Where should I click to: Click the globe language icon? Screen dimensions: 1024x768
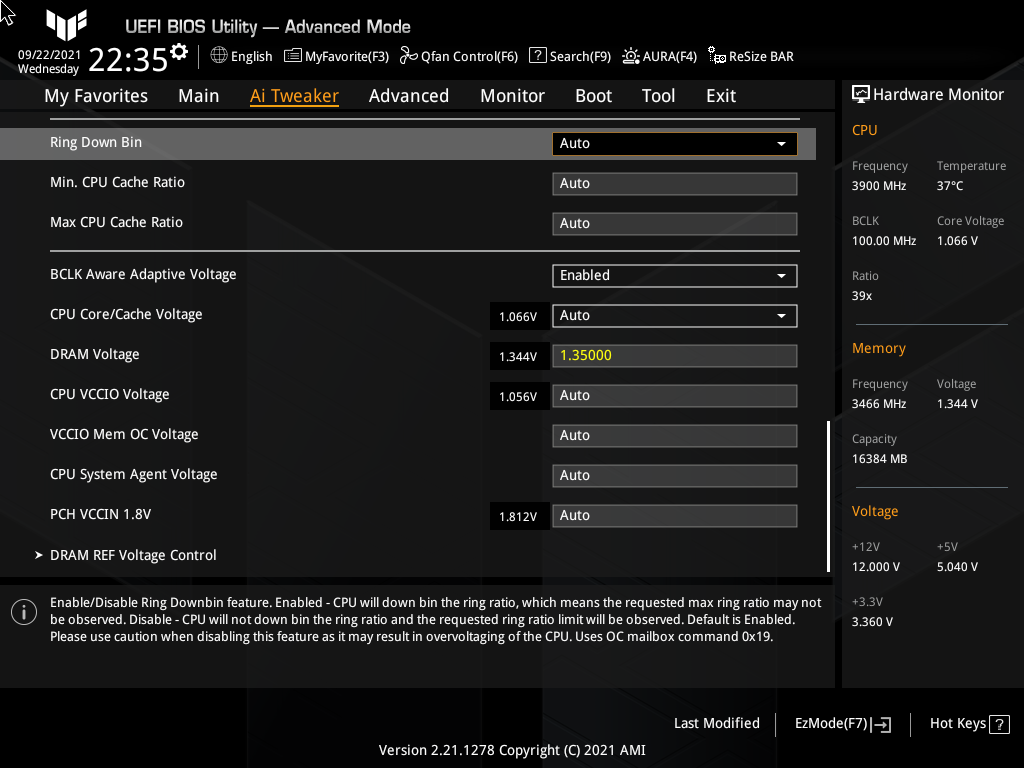[x=219, y=56]
